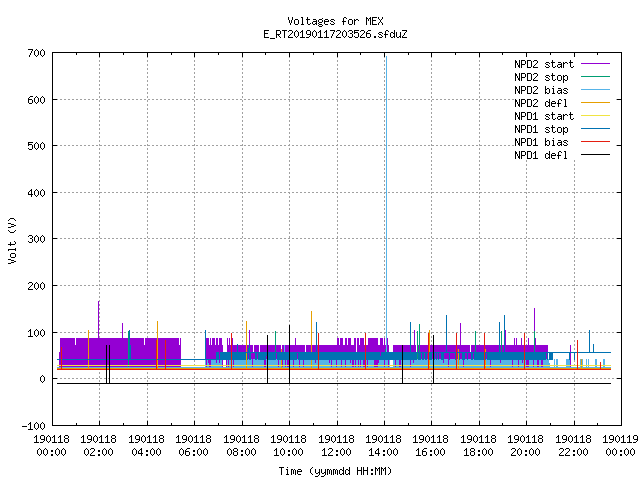Viewport: 640px width, 480px height.
Task: Click the 'NPD2 start' legend label
Action: click(544, 64)
